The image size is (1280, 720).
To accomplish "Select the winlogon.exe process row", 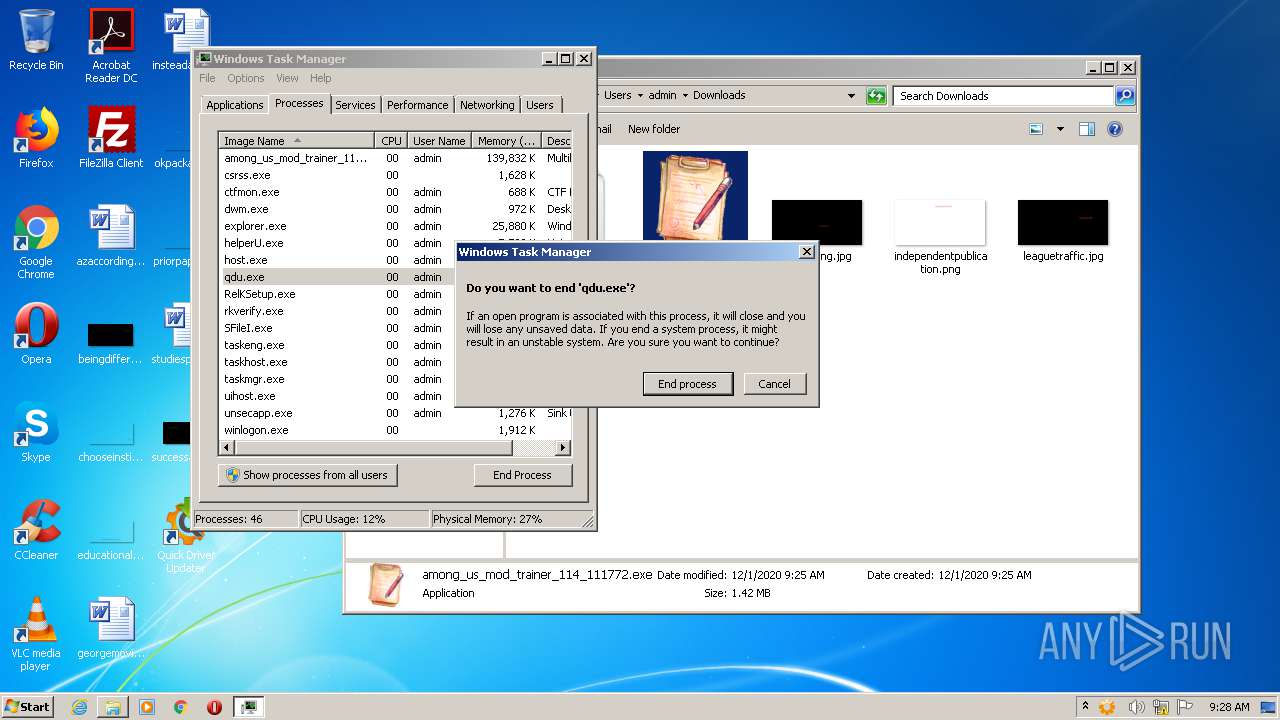I will click(396, 430).
